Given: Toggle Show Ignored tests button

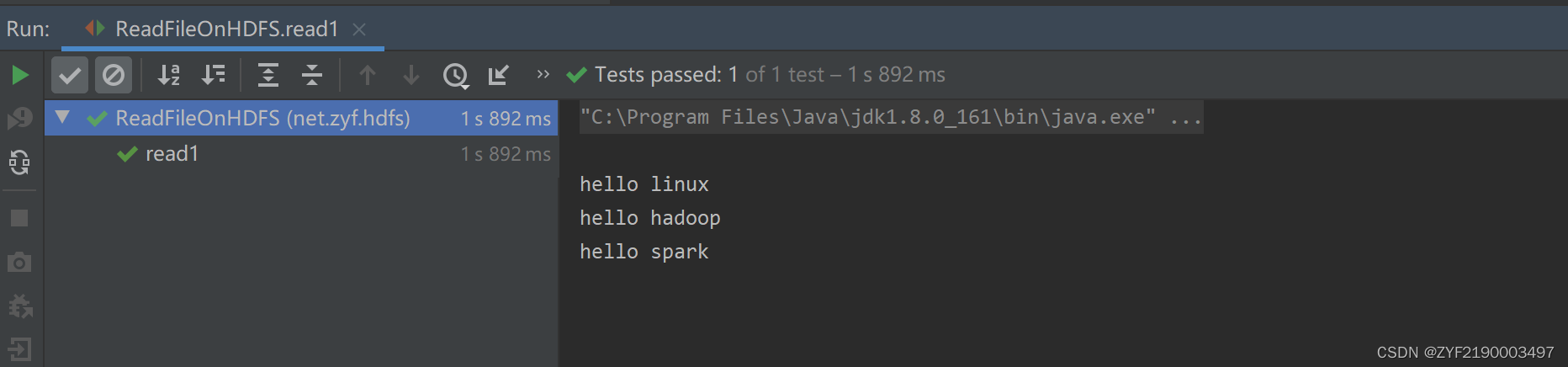Looking at the screenshot, I should (114, 76).
